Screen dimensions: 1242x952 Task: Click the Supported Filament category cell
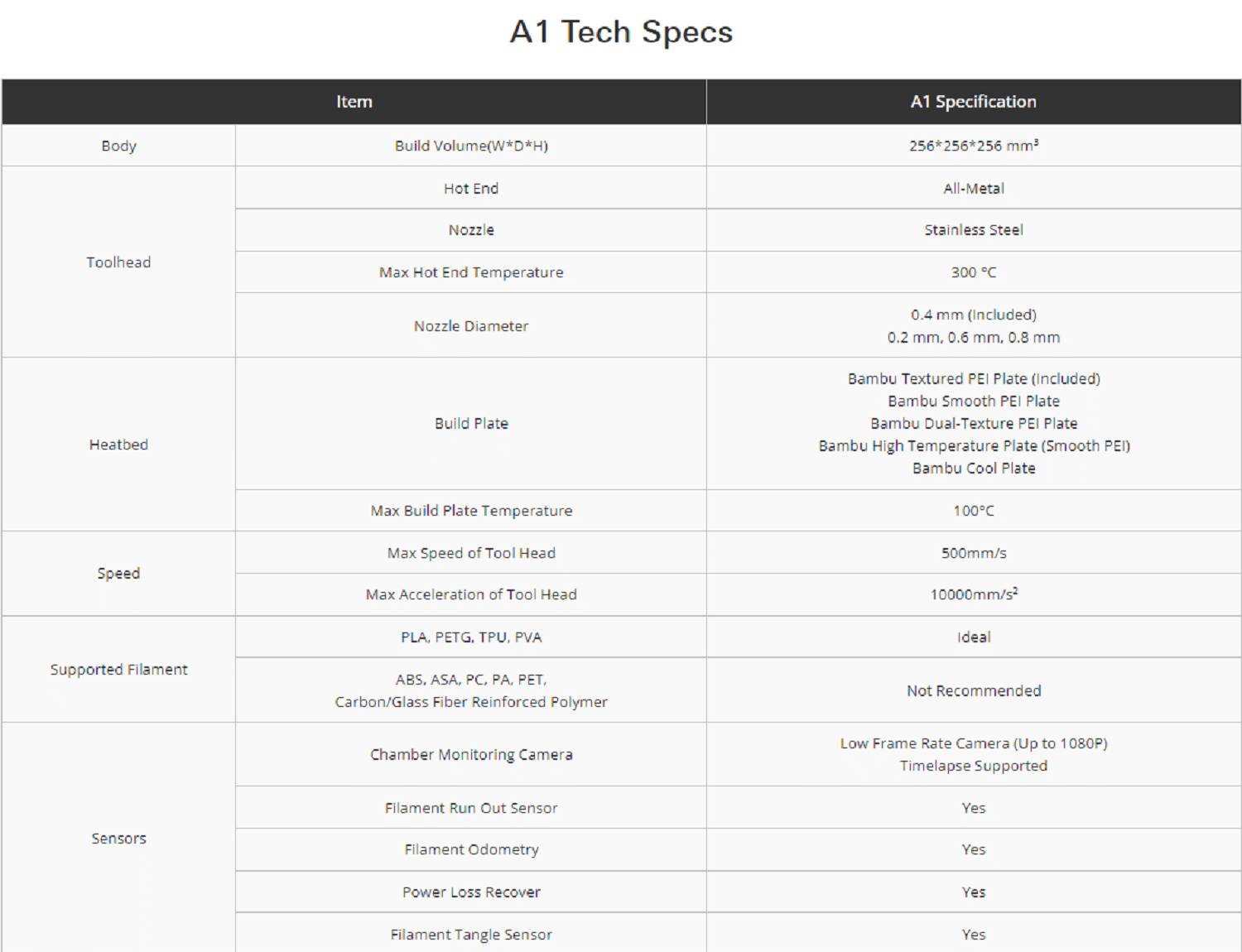pyautogui.click(x=118, y=669)
